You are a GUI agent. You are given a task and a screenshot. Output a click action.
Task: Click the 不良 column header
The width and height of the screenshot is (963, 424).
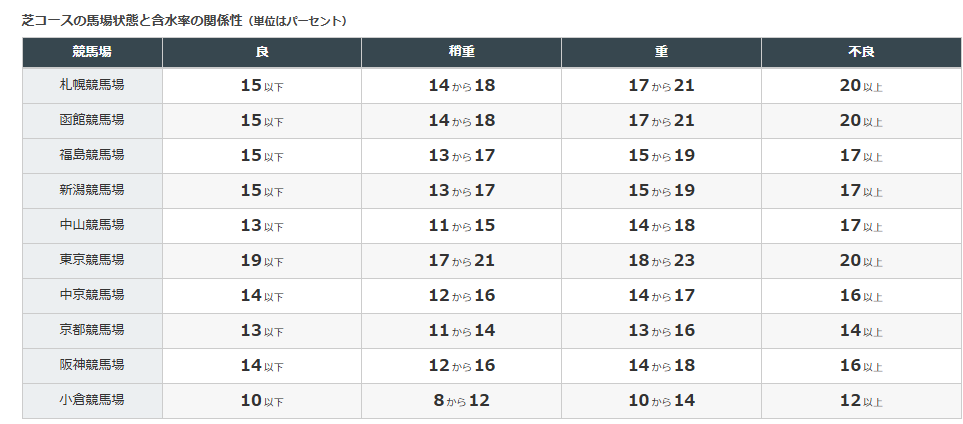point(861,52)
